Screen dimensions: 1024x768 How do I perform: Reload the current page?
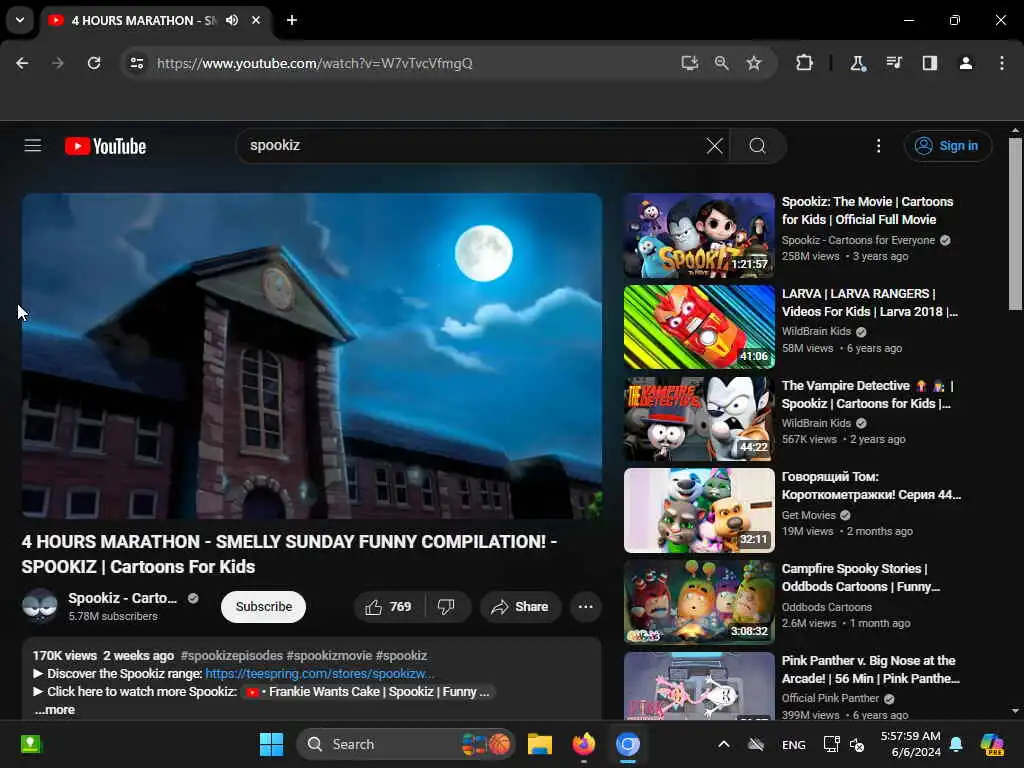[x=94, y=63]
